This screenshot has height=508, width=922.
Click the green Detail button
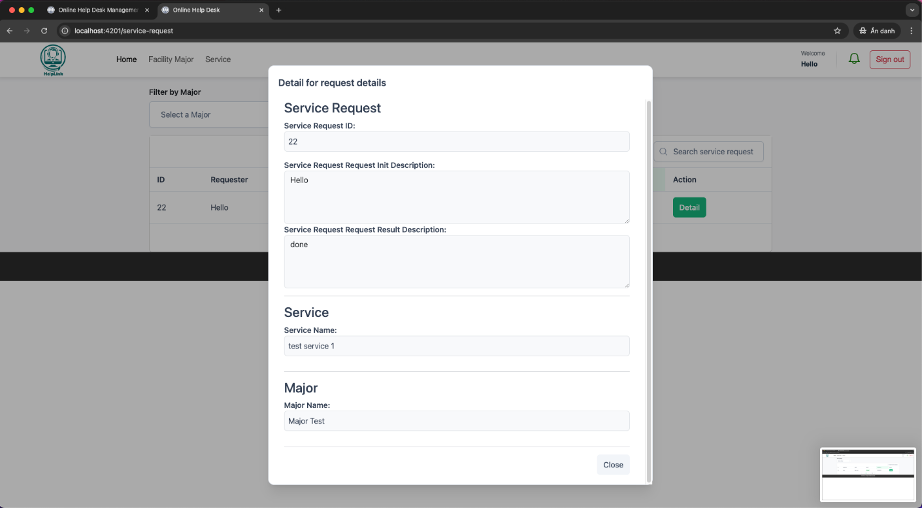689,208
